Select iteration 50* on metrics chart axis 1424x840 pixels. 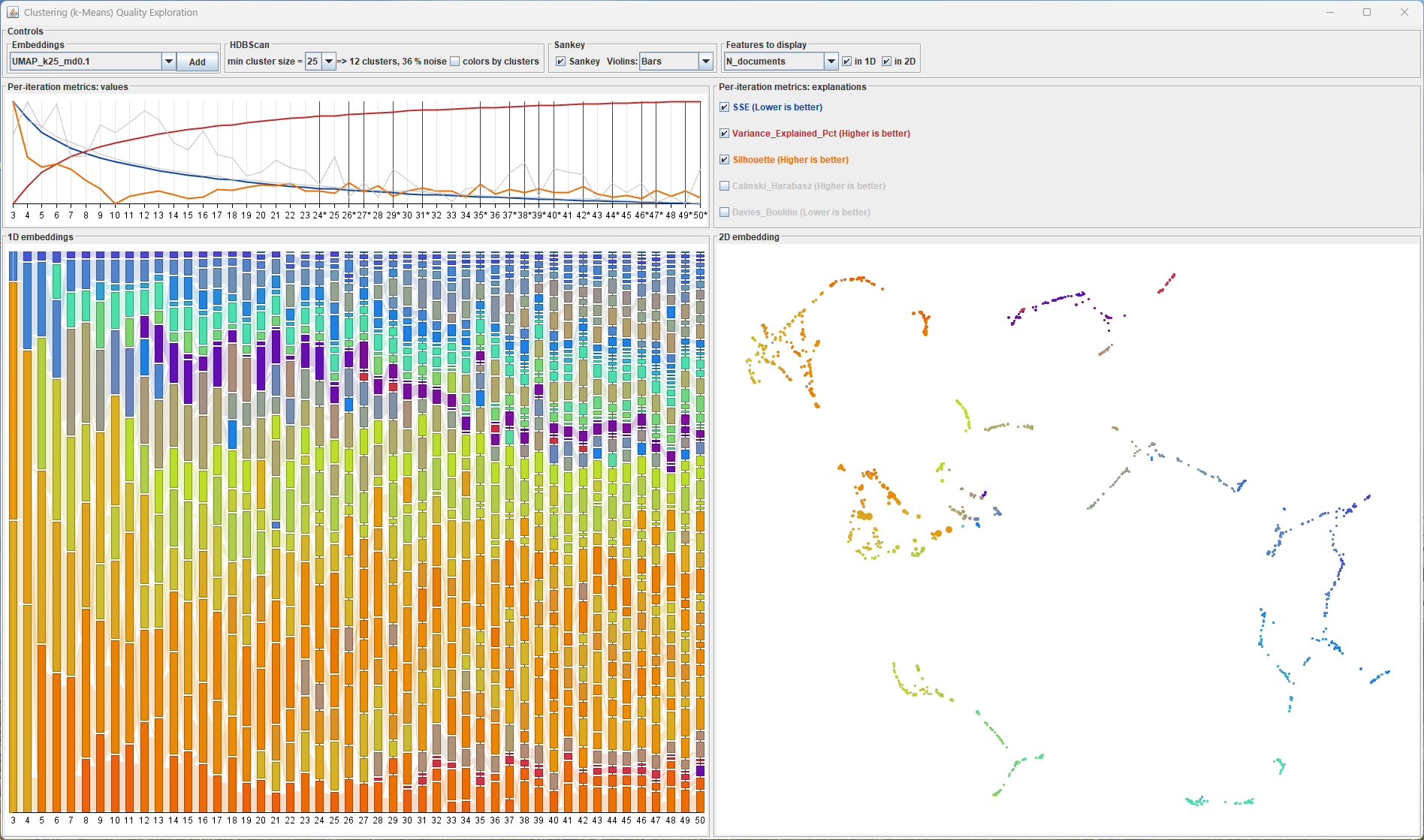(x=700, y=215)
